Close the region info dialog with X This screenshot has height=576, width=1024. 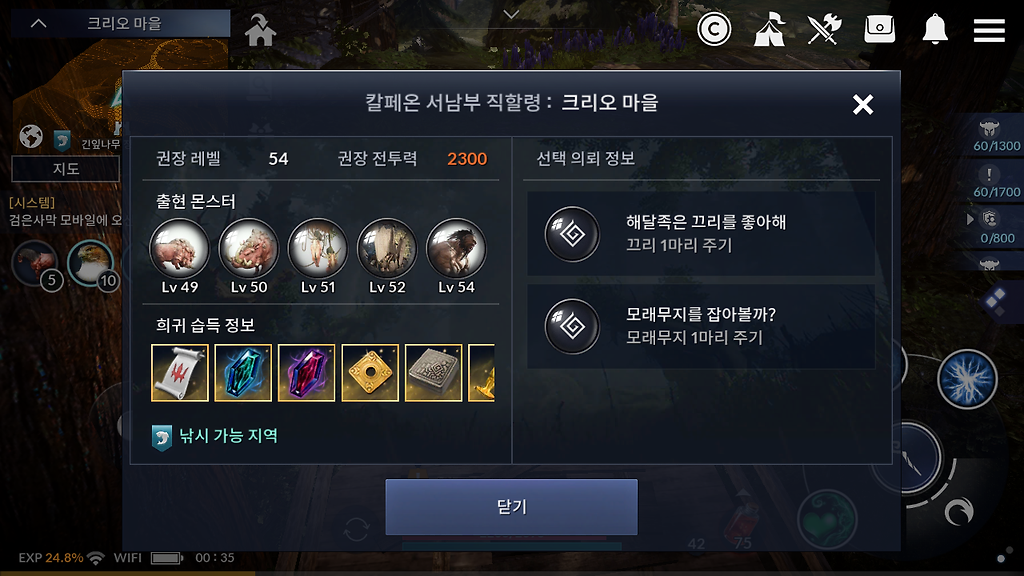[863, 104]
